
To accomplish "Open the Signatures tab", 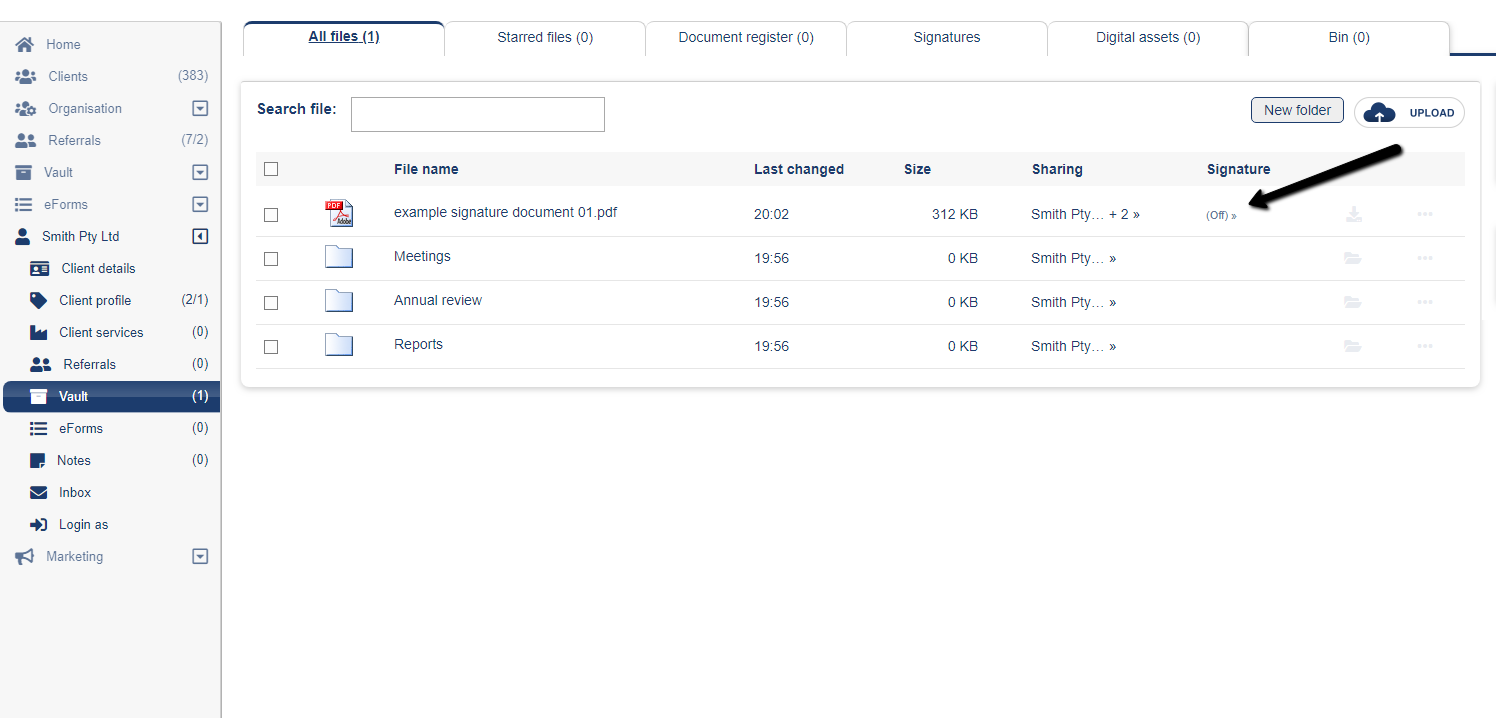I will 946,37.
